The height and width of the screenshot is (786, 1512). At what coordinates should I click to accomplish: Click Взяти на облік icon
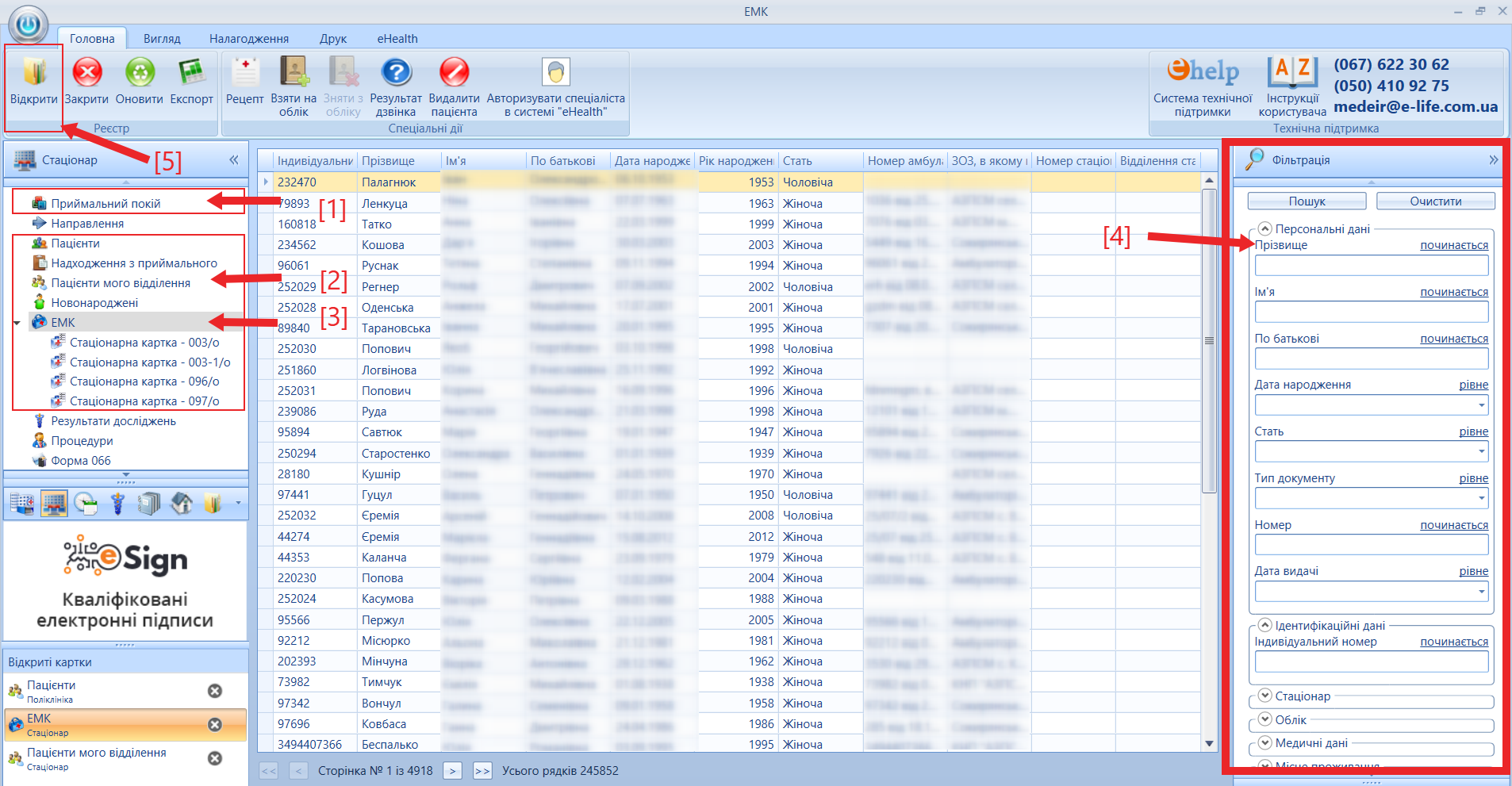coord(294,72)
